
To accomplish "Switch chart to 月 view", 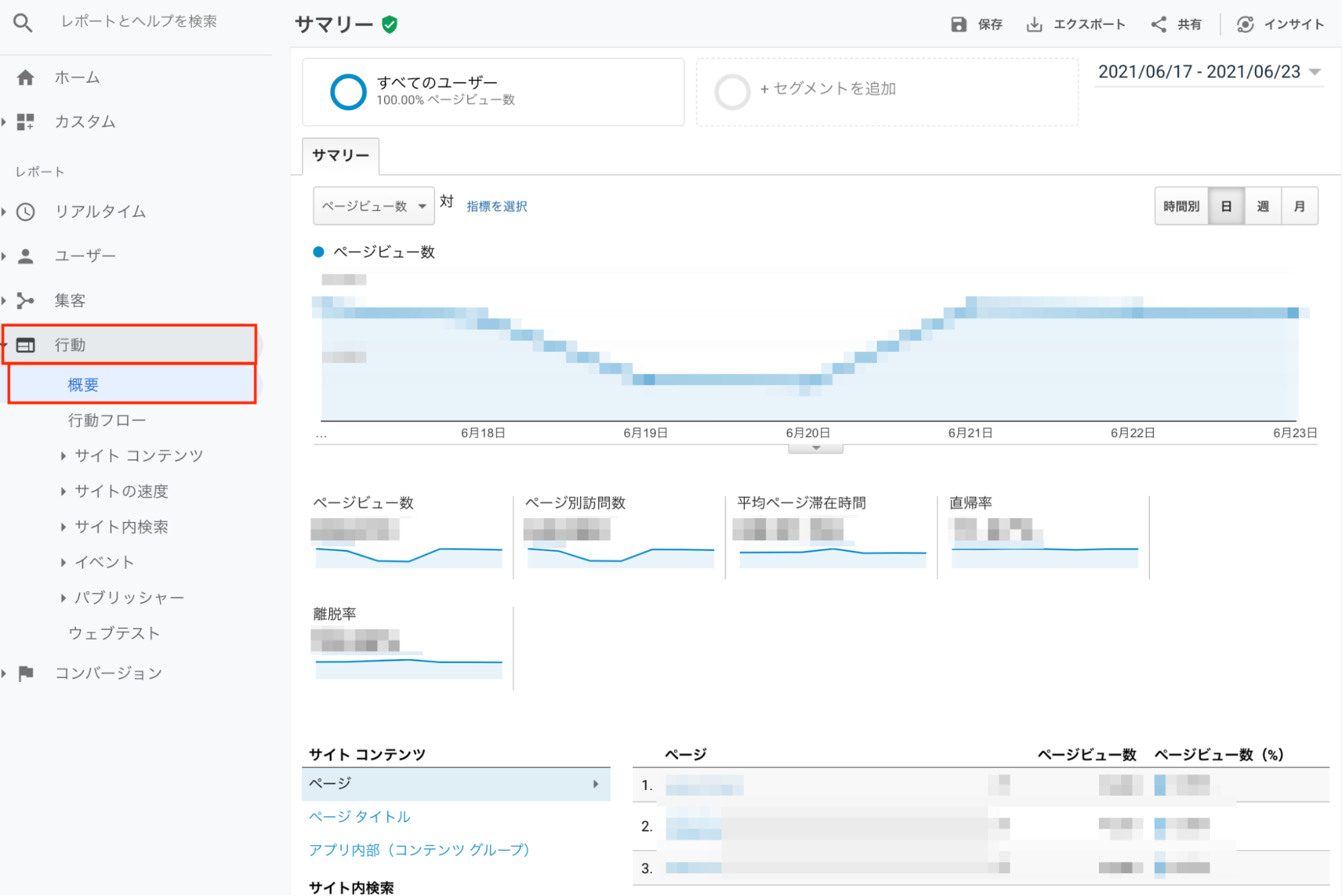I will [1300, 206].
